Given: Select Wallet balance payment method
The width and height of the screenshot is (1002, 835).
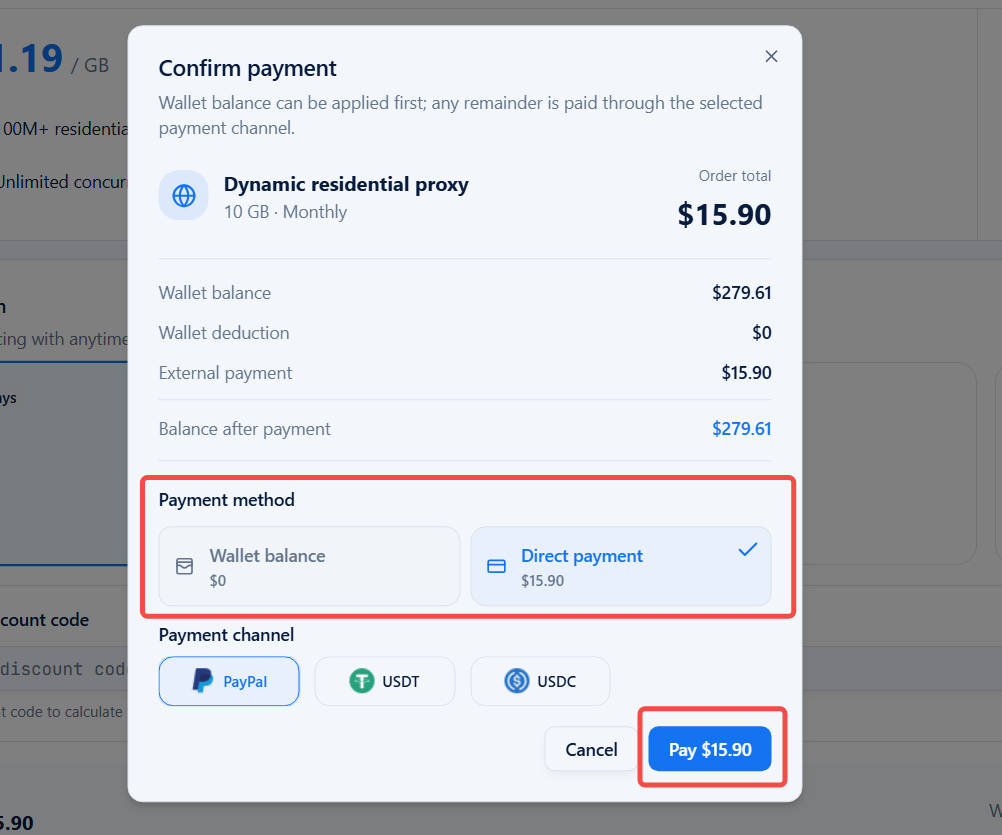Looking at the screenshot, I should point(309,566).
